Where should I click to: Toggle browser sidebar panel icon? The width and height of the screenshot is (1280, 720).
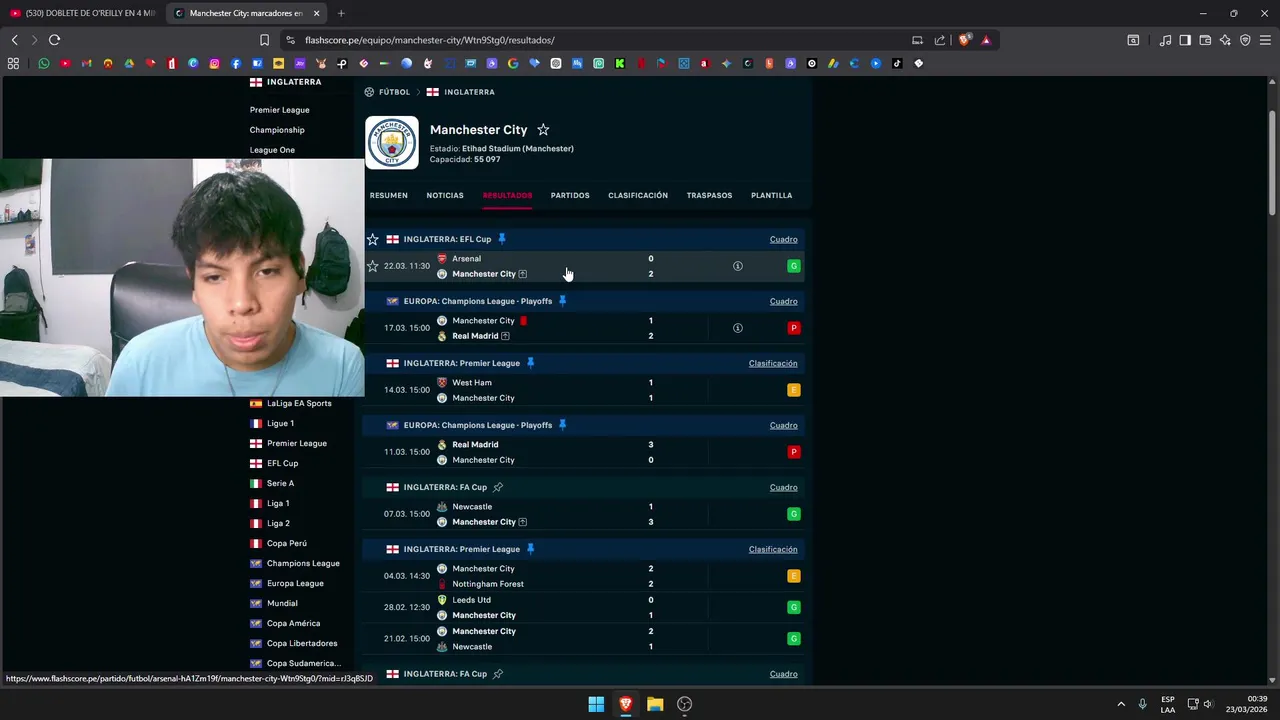pos(1185,40)
